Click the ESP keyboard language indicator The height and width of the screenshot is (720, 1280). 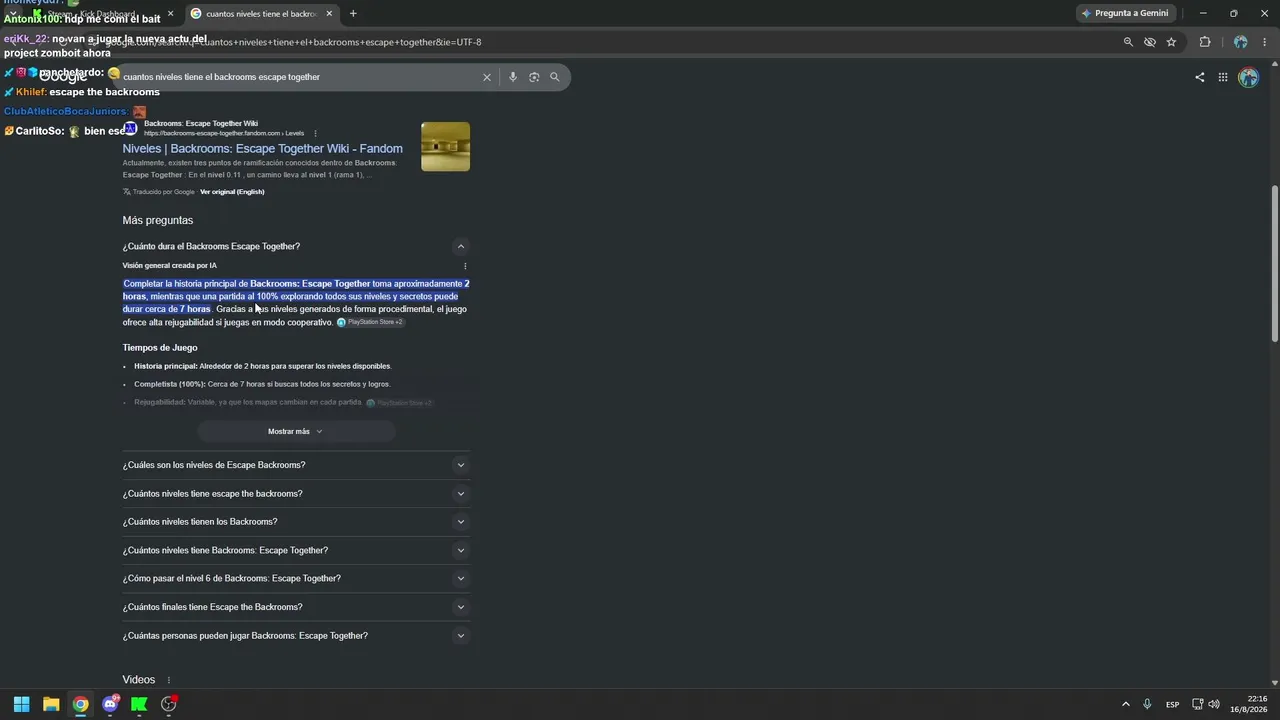1172,705
